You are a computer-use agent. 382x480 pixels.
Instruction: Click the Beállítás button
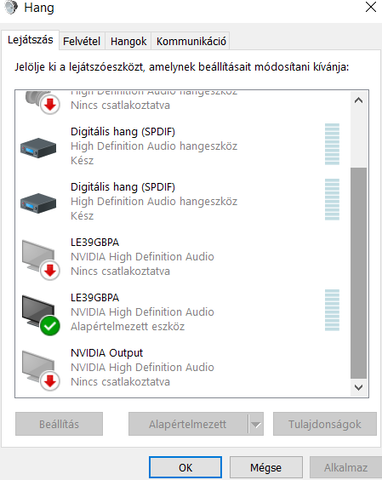point(59,424)
